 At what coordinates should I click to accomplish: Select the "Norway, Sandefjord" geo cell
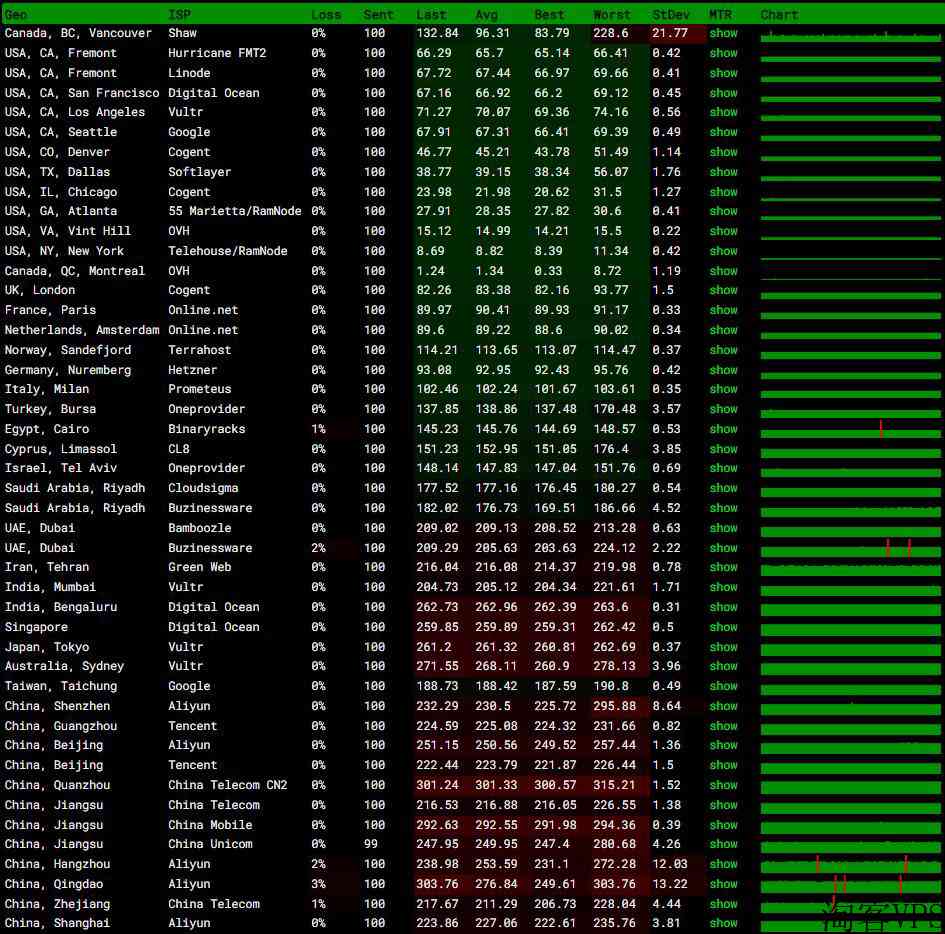pyautogui.click(x=68, y=349)
